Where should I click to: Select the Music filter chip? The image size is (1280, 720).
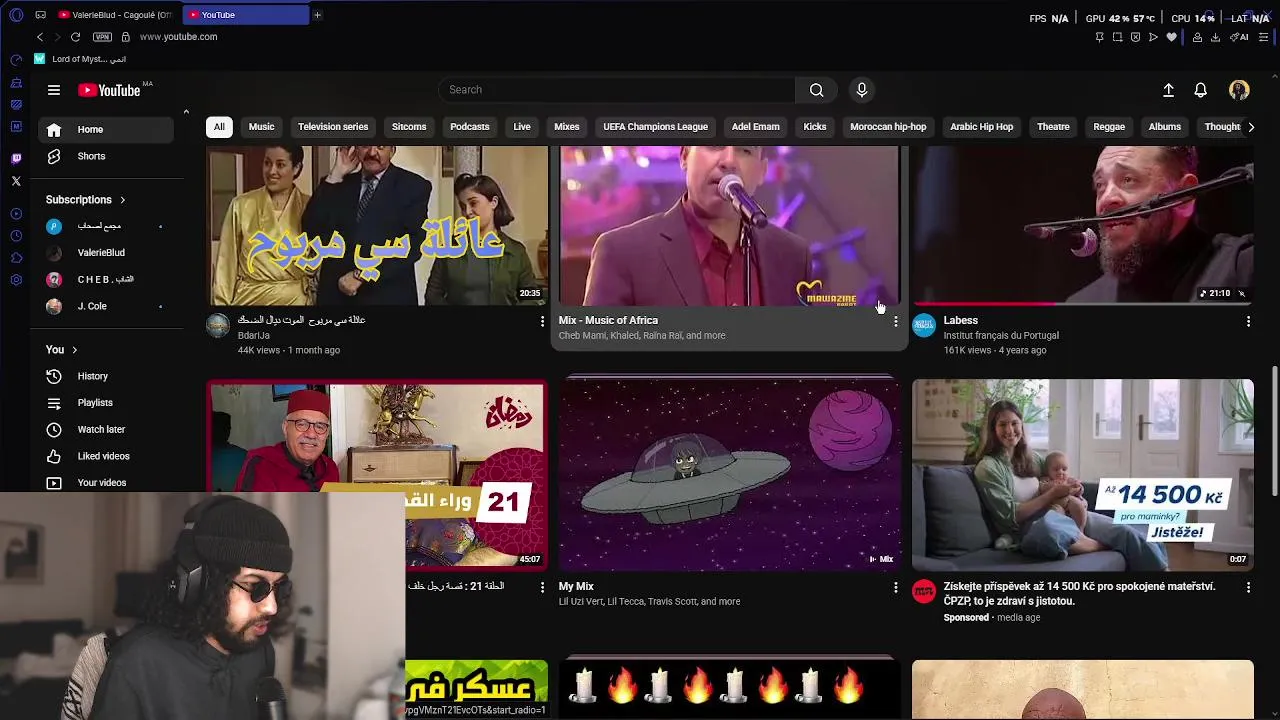click(x=261, y=127)
